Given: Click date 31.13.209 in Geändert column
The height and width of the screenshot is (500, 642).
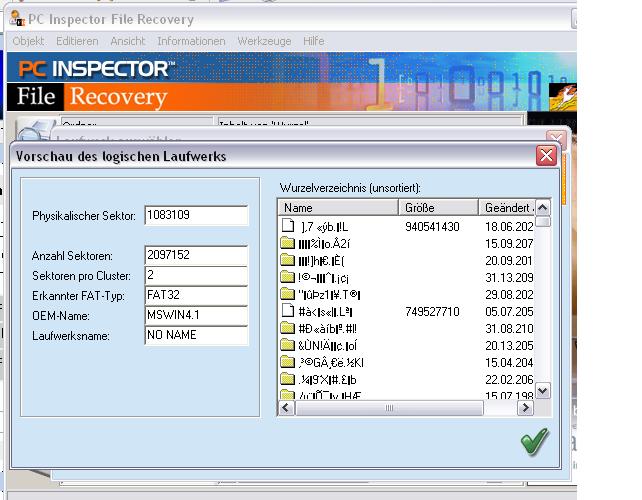Looking at the screenshot, I should [x=509, y=278].
